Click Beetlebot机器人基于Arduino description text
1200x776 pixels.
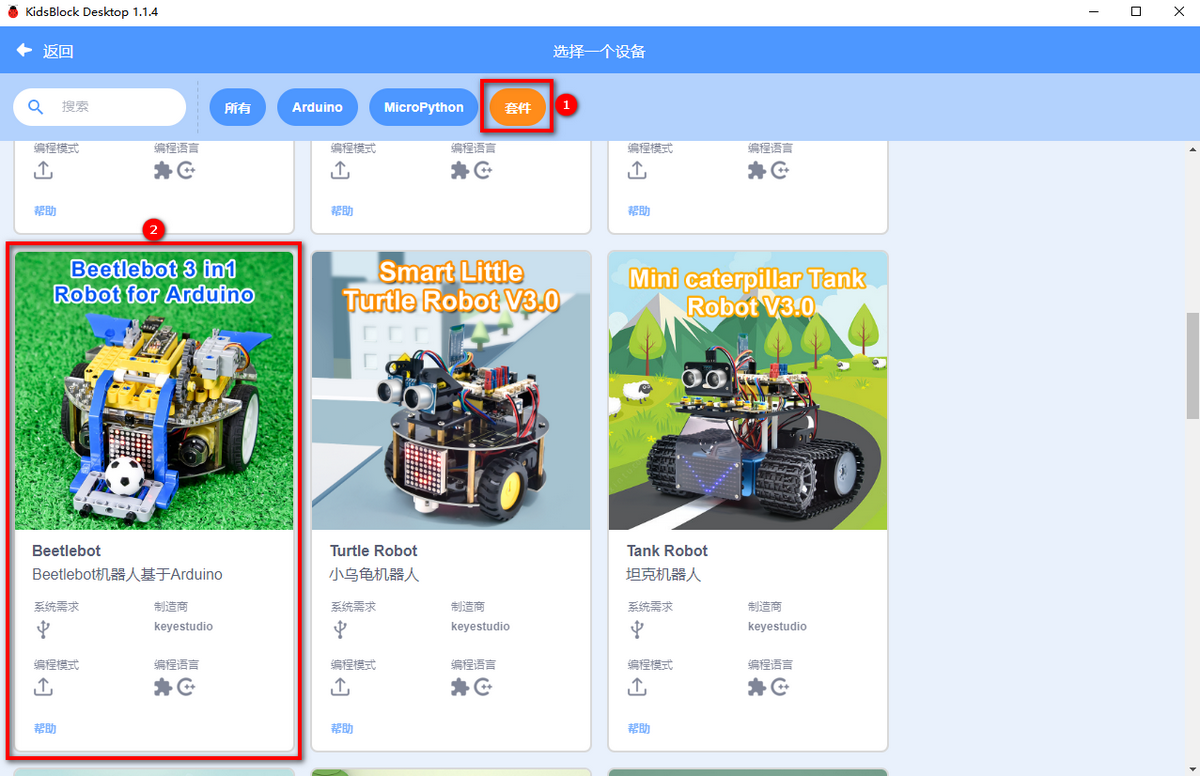(127, 575)
